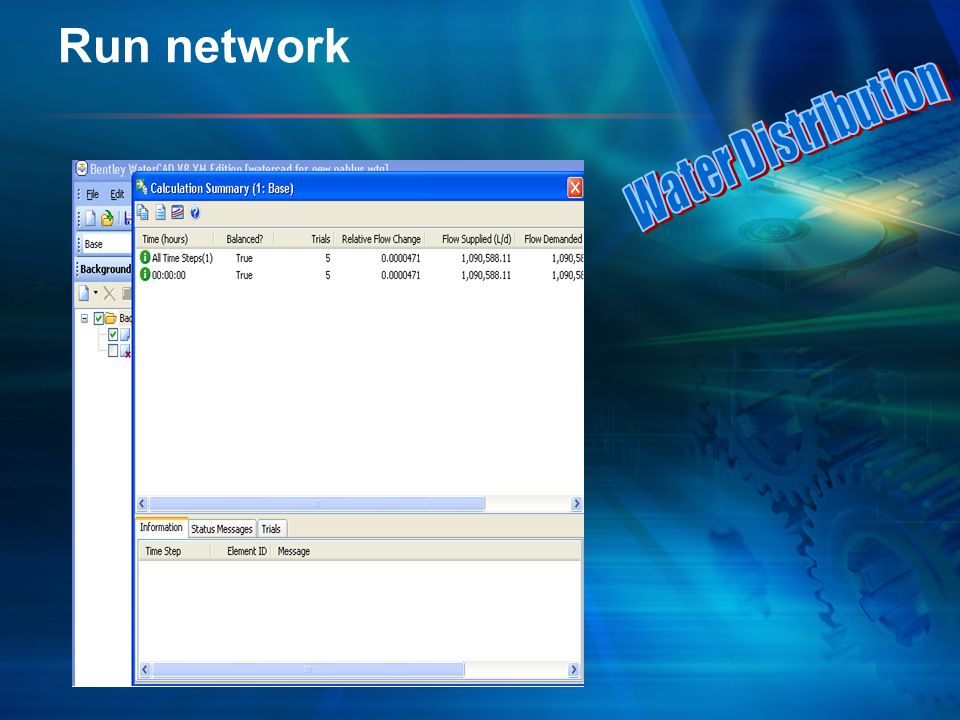Click the Relative Flow Change column header
Screen dimensions: 960x720
(380, 239)
